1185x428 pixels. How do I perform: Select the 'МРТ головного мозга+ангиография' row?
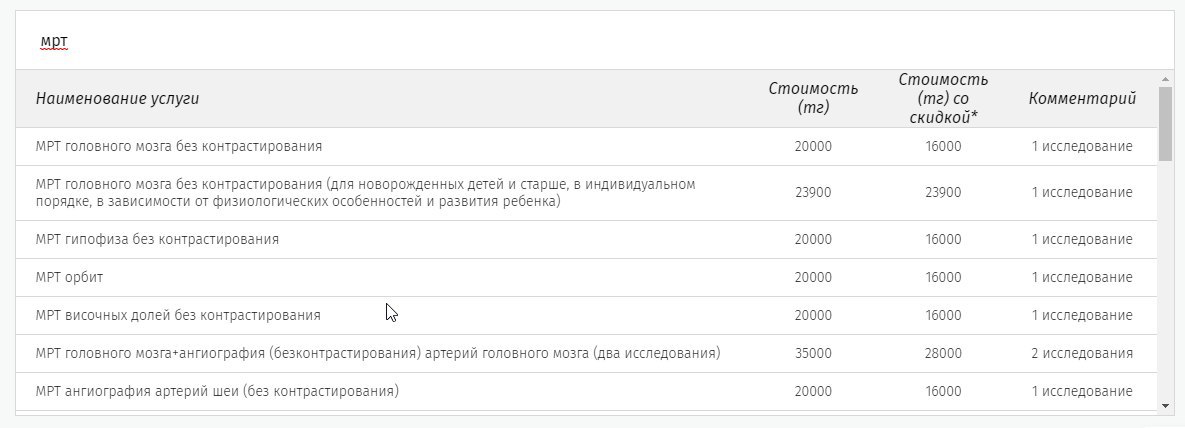pos(586,353)
